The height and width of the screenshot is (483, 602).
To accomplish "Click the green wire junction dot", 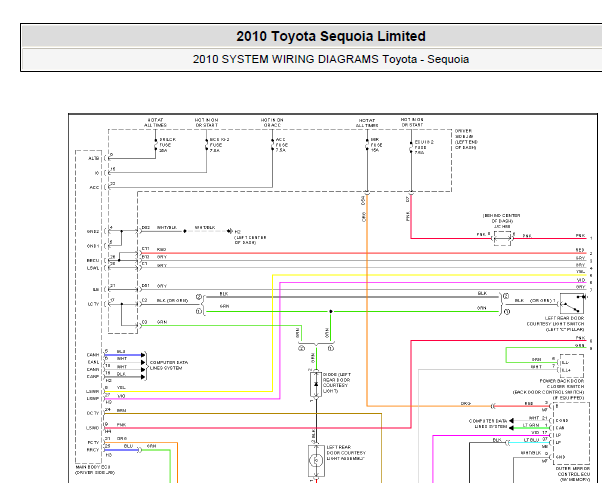I will [x=331, y=311].
